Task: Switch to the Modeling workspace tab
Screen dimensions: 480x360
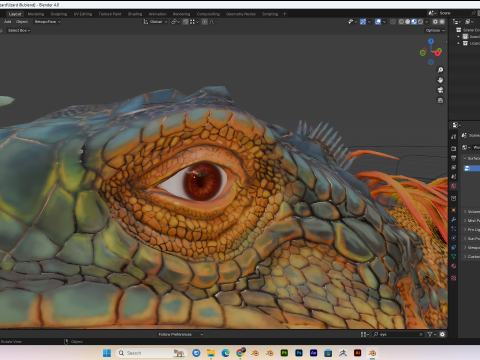Action: coord(36,14)
